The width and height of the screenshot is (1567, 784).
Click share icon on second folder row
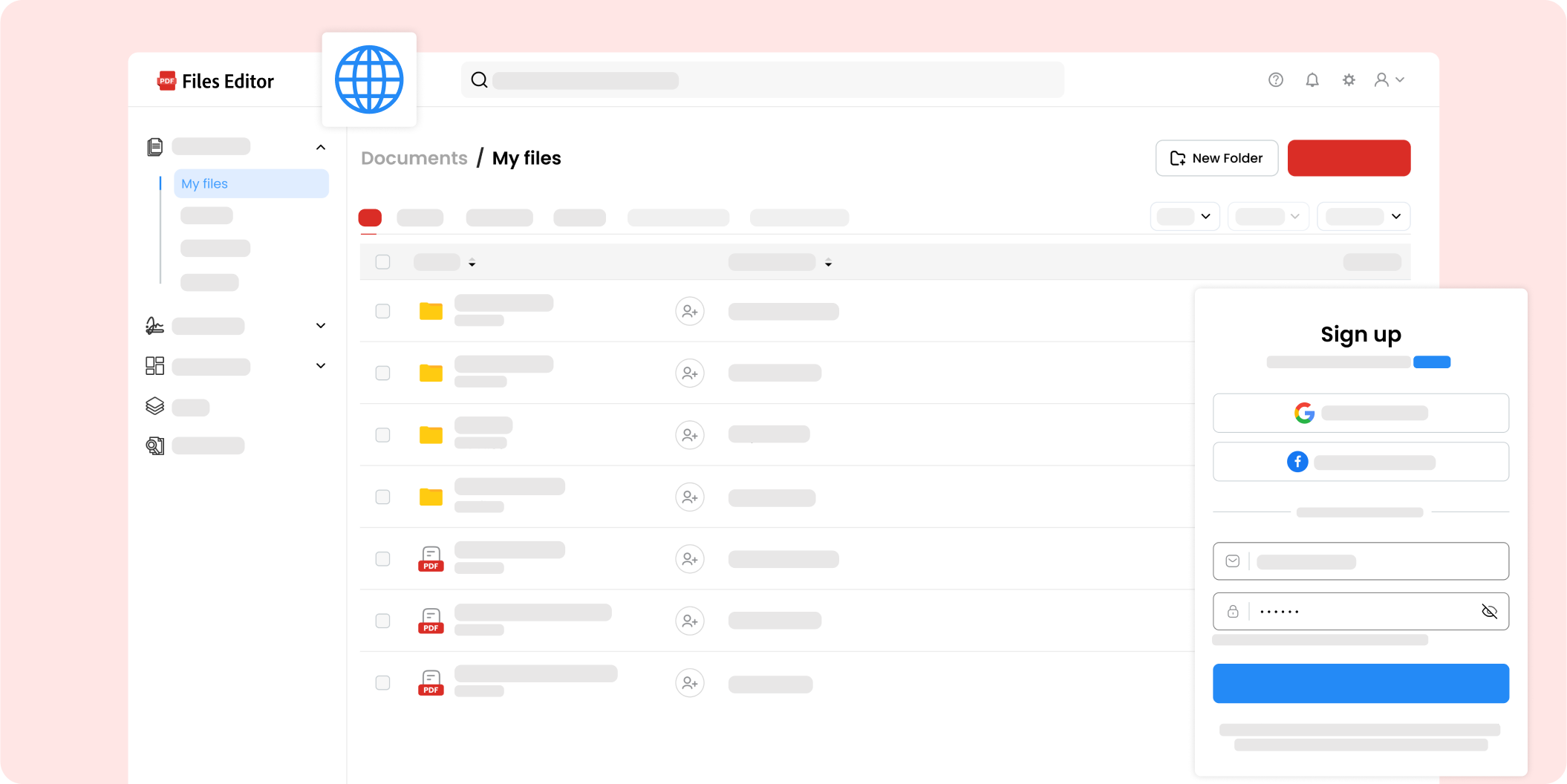click(690, 373)
